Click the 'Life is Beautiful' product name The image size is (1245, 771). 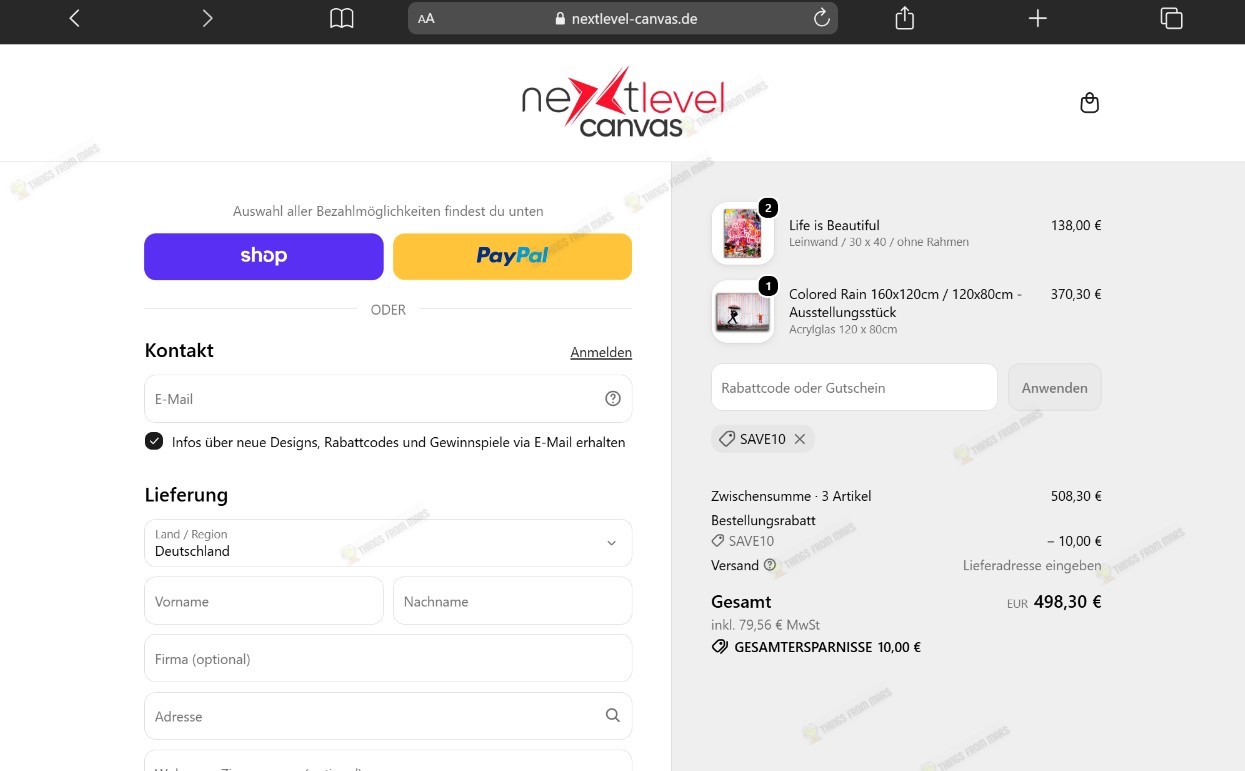(x=834, y=225)
